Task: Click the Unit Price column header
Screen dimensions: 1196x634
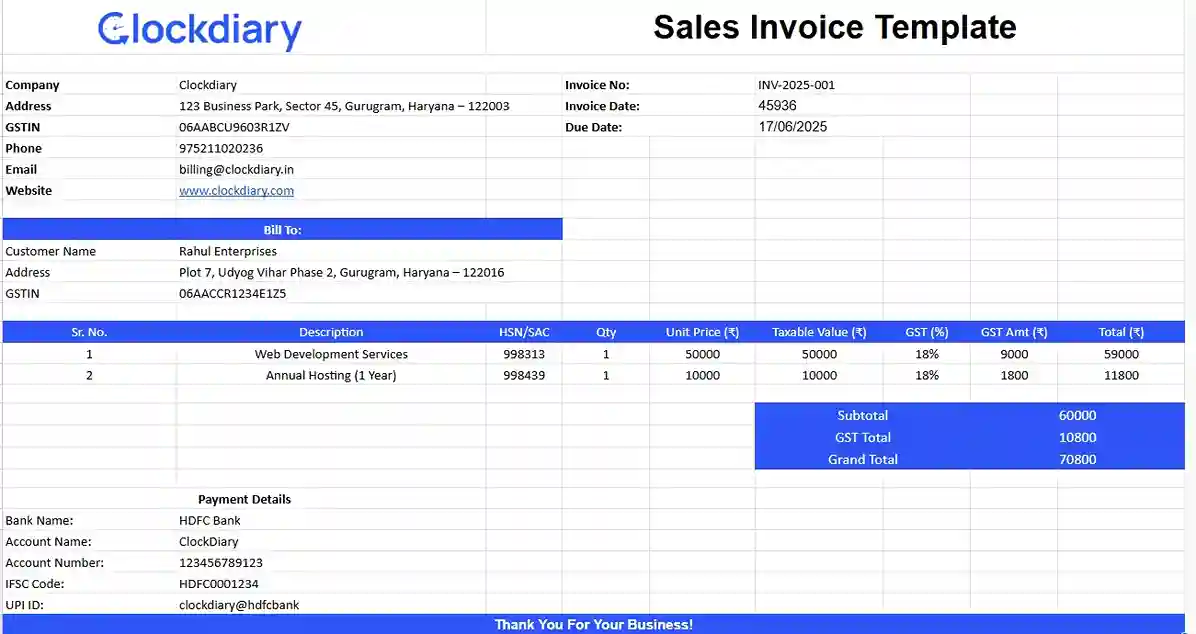Action: (x=702, y=332)
